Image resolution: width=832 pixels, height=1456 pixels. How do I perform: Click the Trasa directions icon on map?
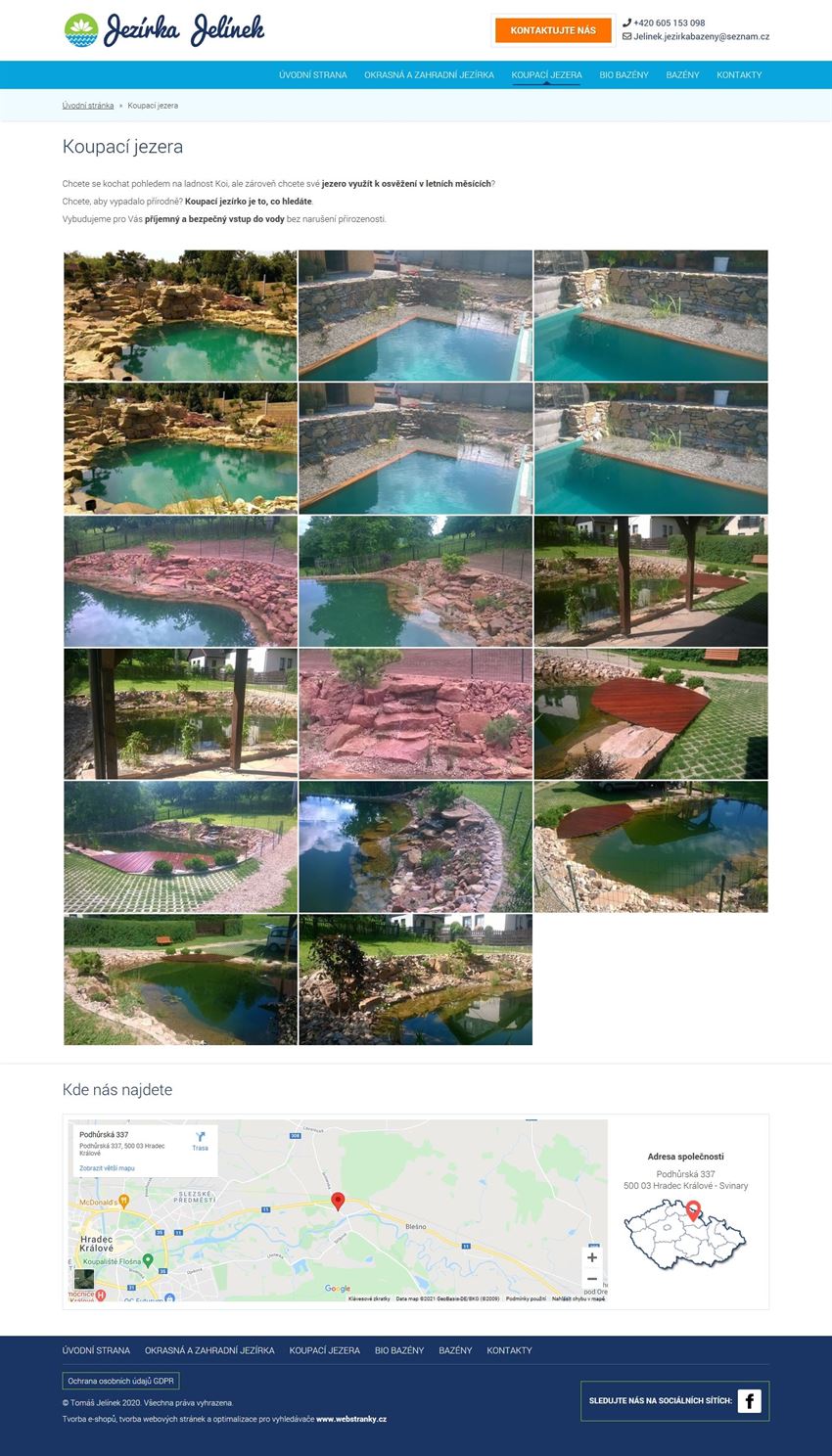point(200,1141)
